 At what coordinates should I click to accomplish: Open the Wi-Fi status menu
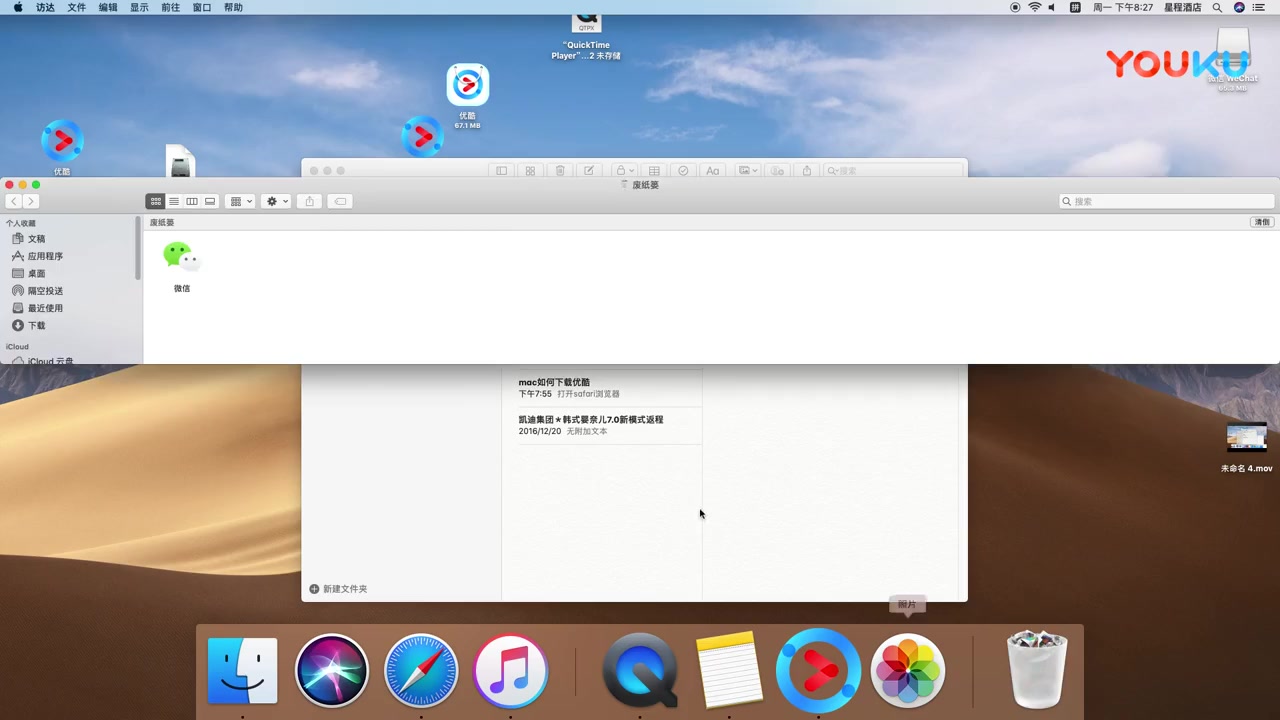1034,7
